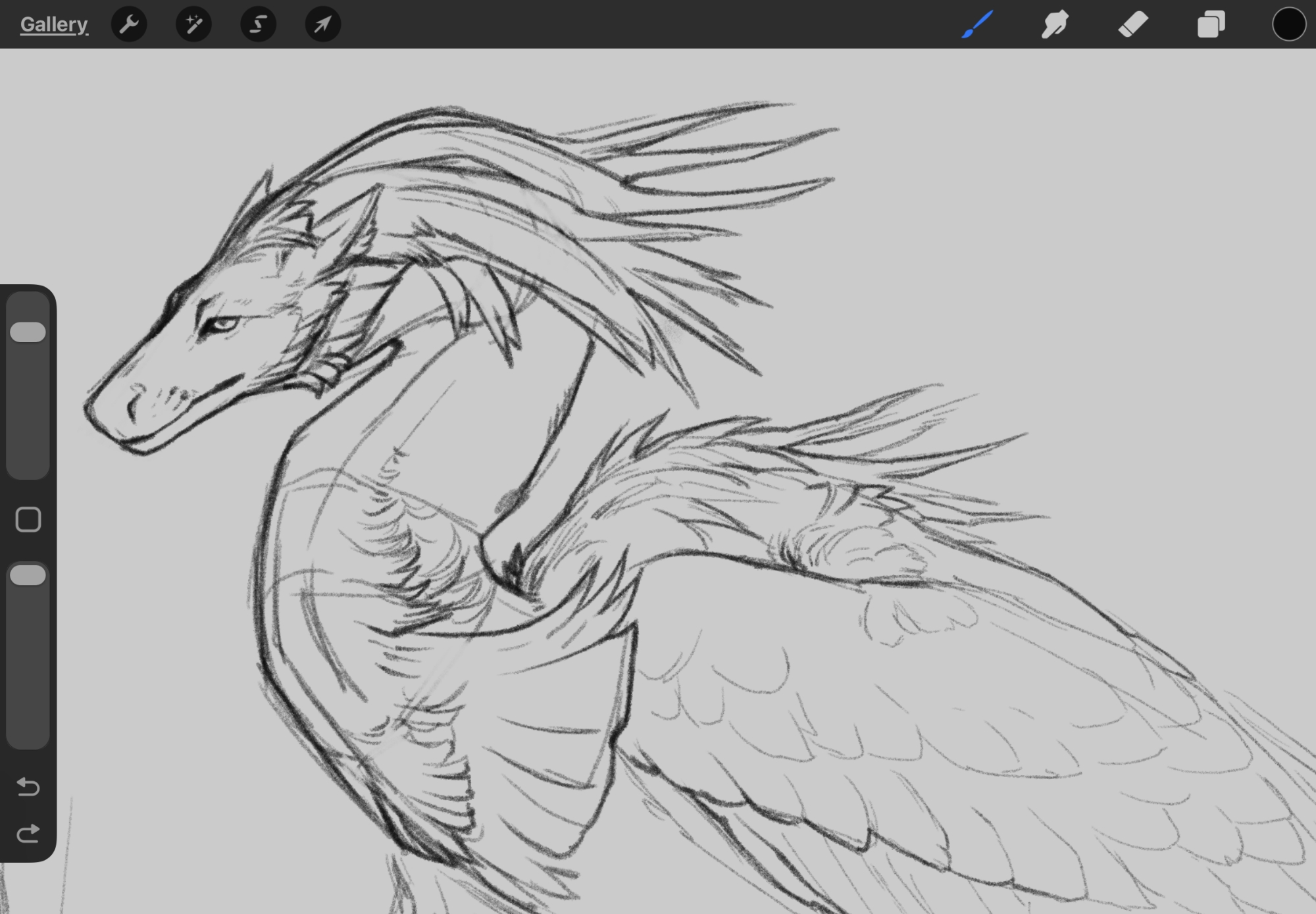The height and width of the screenshot is (914, 1316).
Task: Select the Smudge finger tool
Action: [x=1055, y=24]
